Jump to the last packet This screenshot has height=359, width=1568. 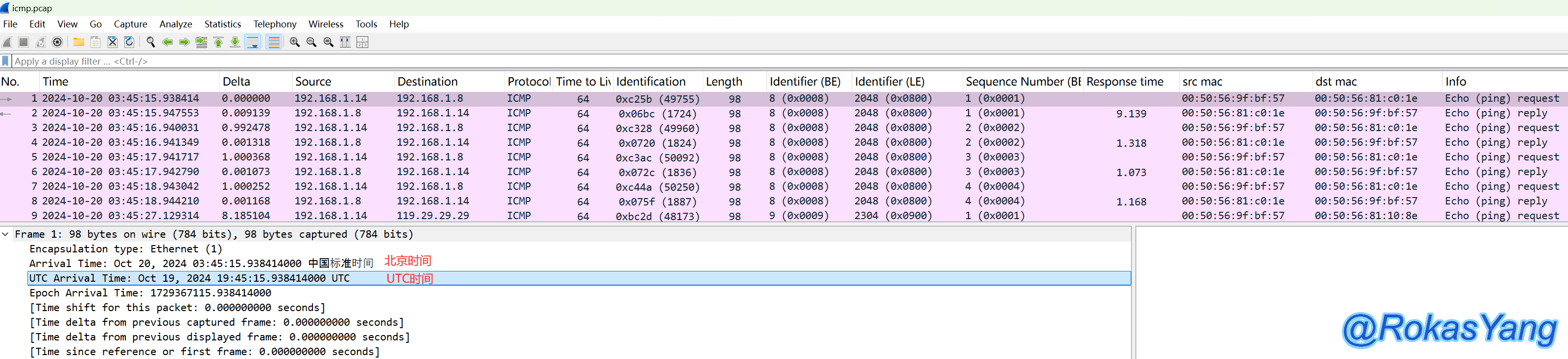pos(235,42)
